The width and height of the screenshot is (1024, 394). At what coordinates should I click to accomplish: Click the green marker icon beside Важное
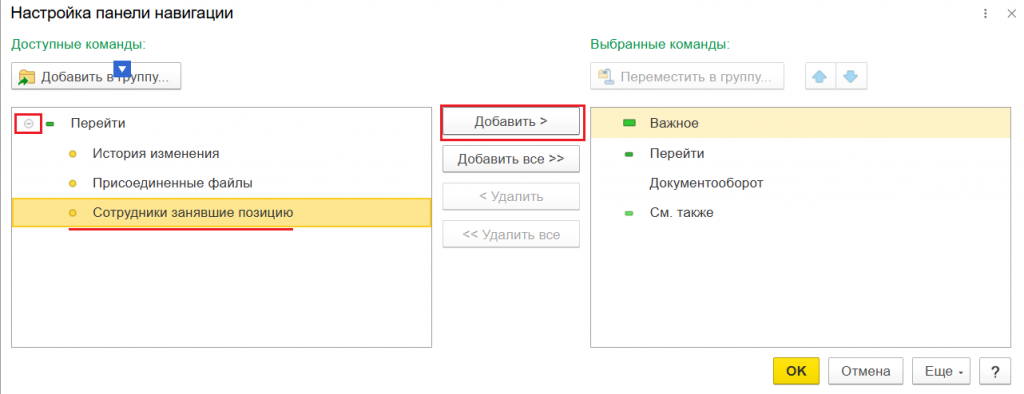[630, 123]
